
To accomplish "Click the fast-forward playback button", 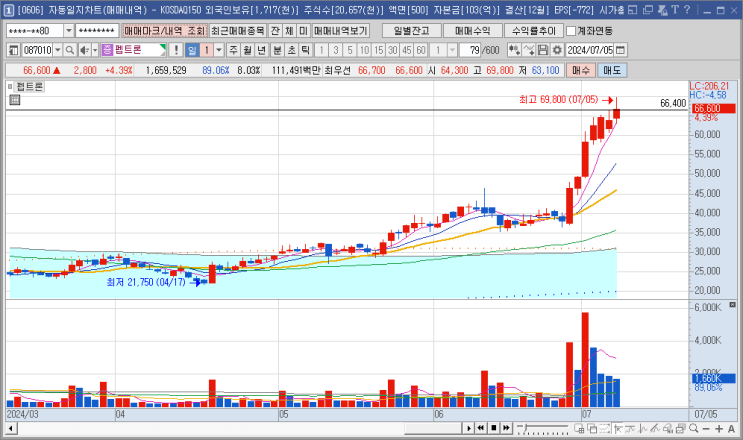I will click(506, 428).
